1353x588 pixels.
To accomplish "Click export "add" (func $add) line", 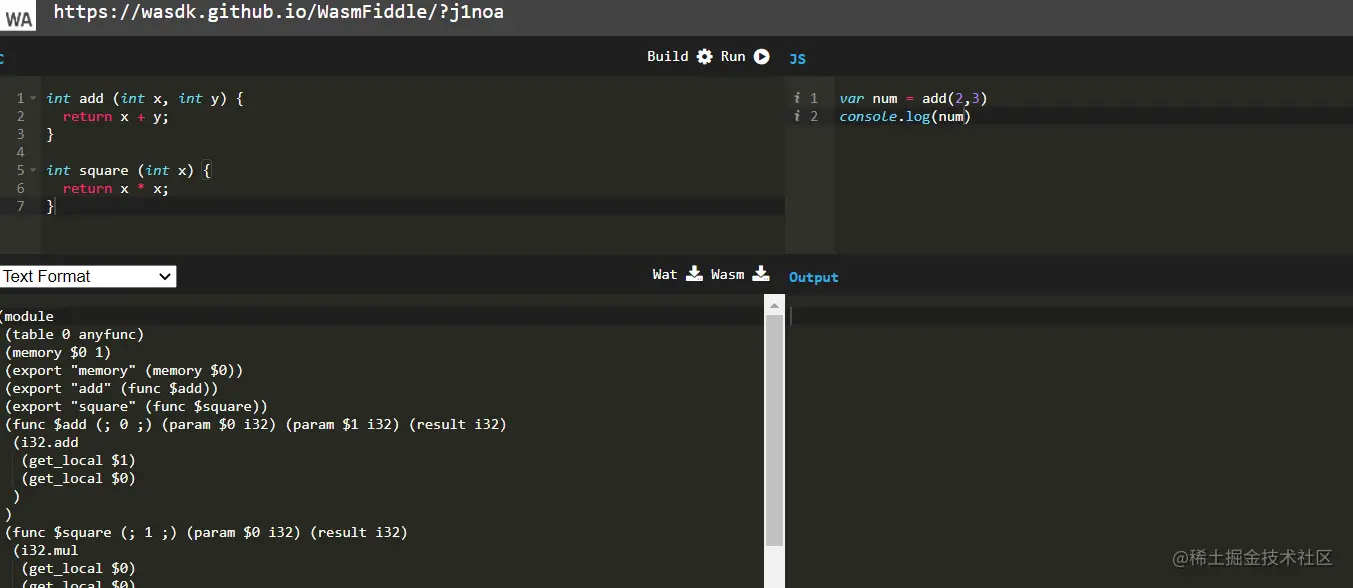I will click(111, 388).
